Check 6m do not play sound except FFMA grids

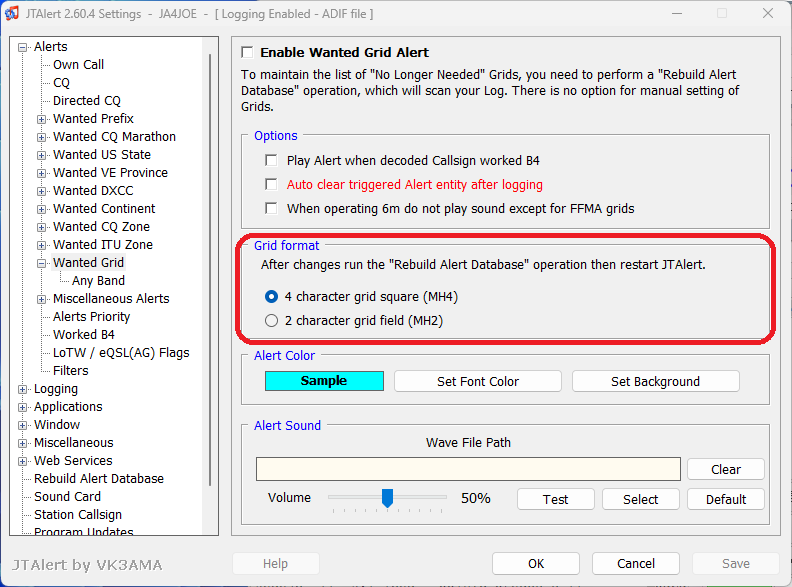coord(271,208)
